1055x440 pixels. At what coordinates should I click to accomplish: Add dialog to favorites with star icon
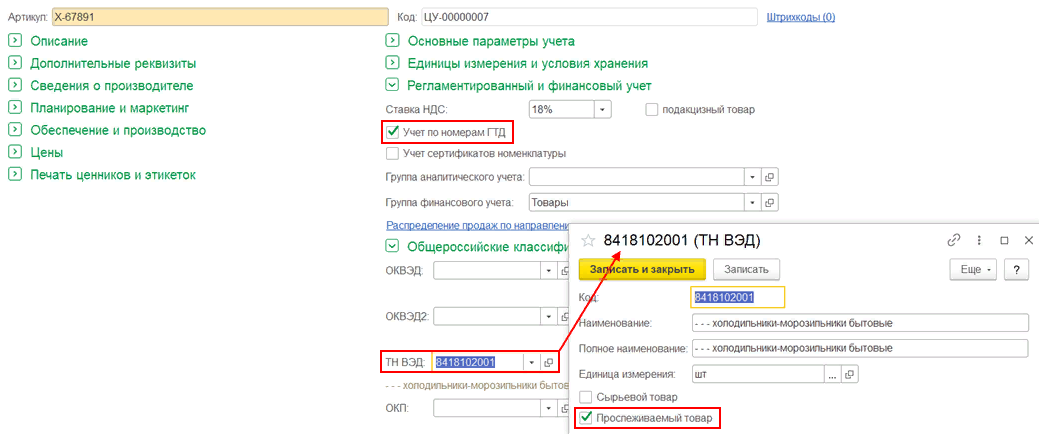click(x=588, y=240)
